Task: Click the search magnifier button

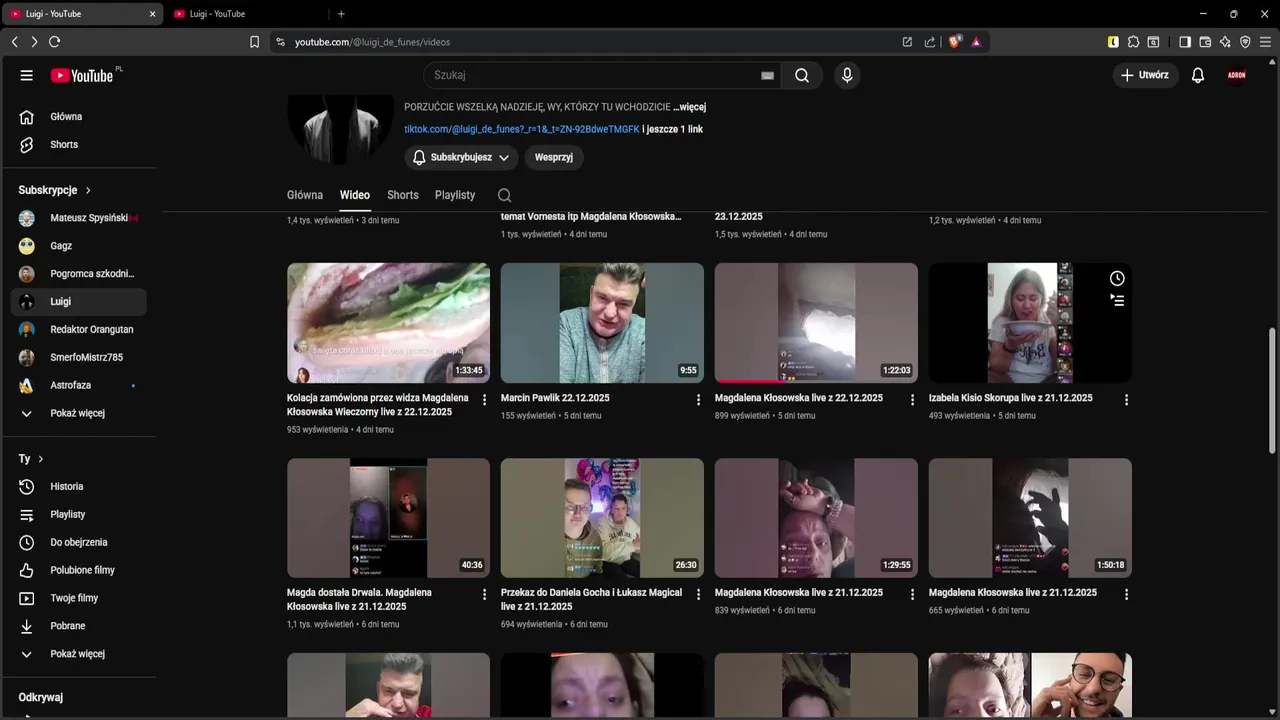Action: coord(802,75)
